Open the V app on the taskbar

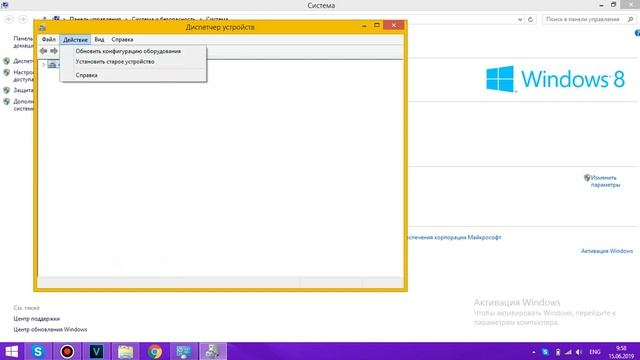point(96,351)
